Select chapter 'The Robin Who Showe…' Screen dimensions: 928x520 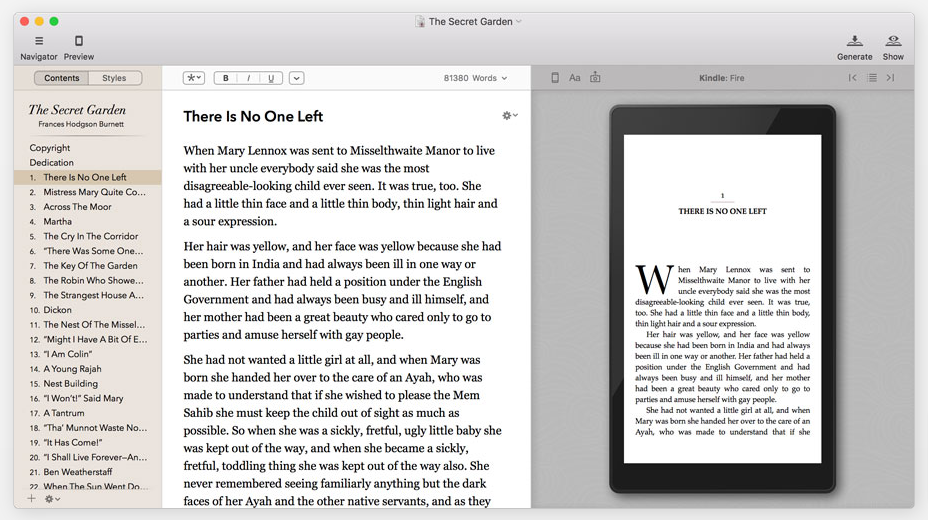click(88, 280)
